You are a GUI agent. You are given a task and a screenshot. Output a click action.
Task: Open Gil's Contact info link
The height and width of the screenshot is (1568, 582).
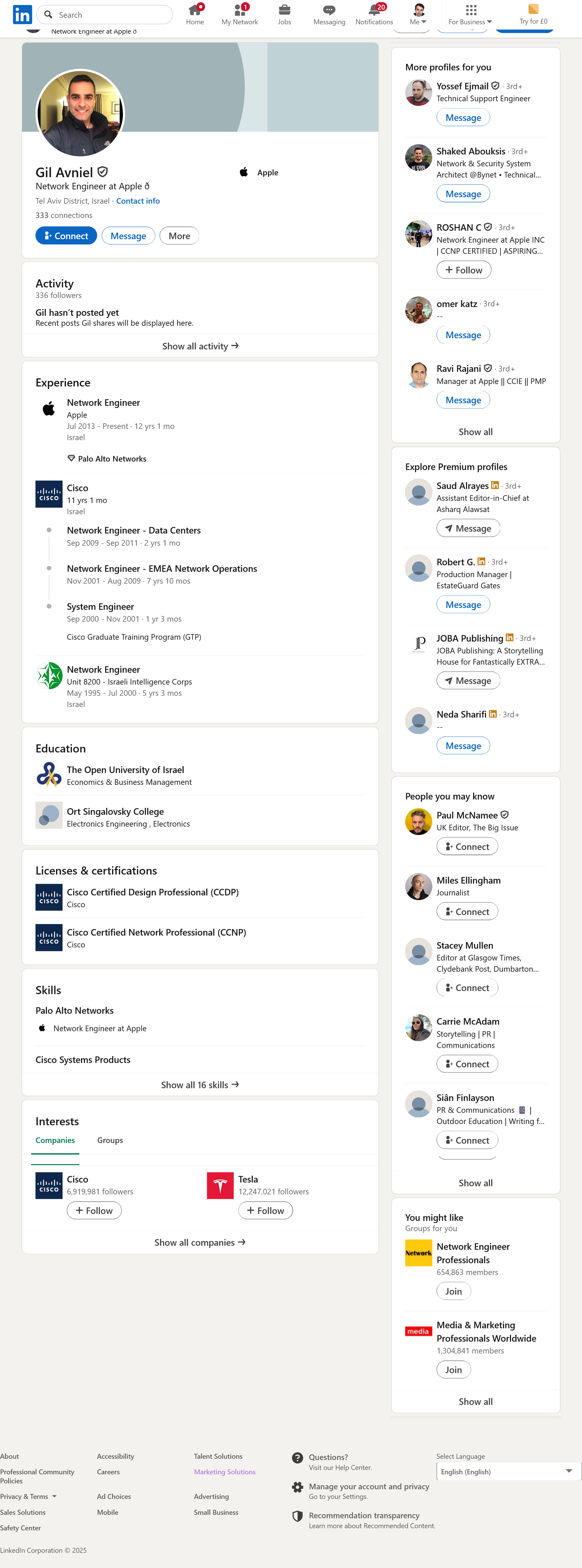pos(138,201)
